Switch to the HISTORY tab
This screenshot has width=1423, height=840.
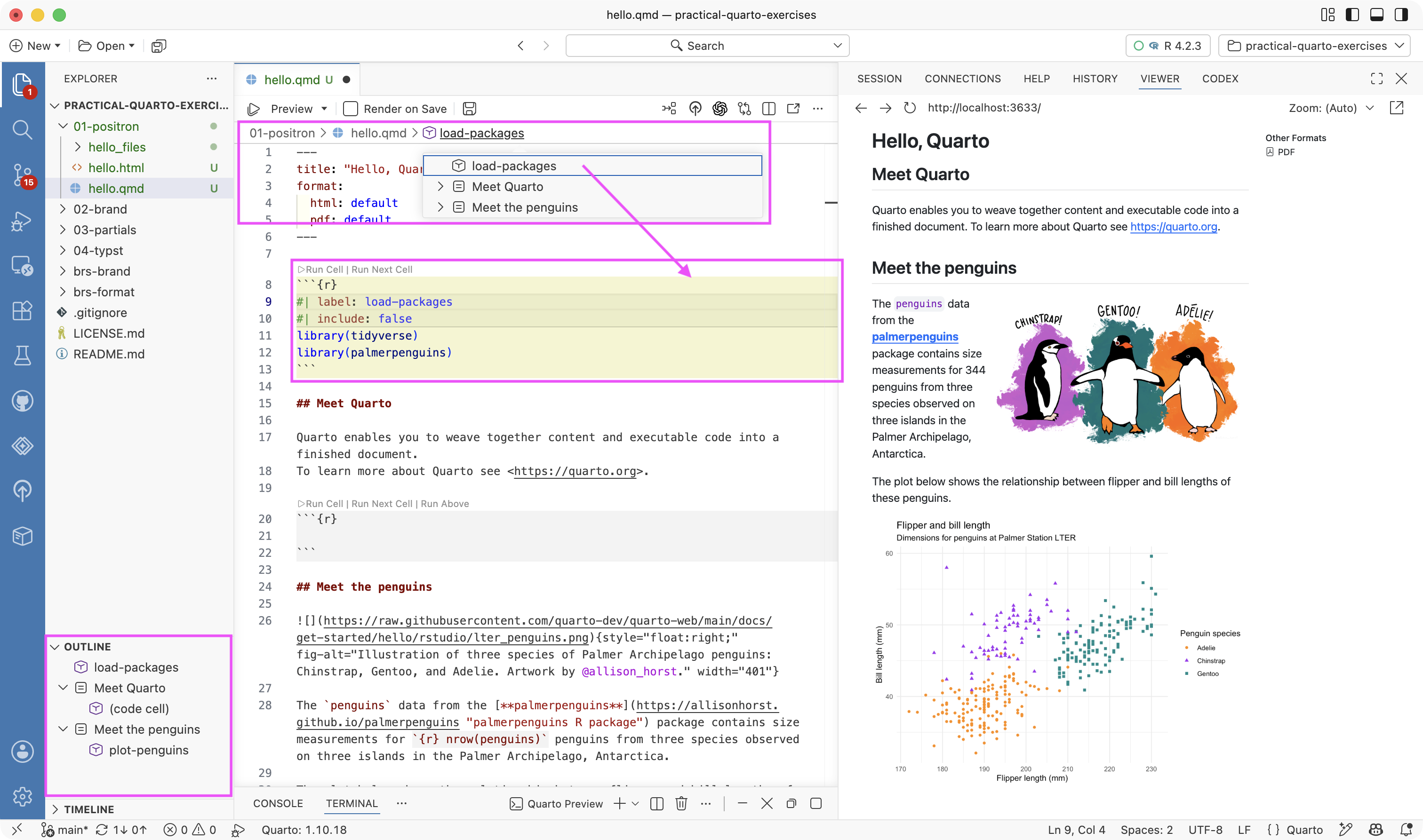tap(1095, 79)
